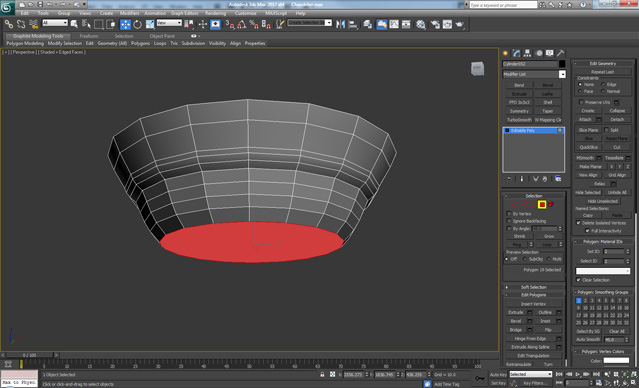
Task: Toggle the 3D Snaps icon
Action: (229, 24)
